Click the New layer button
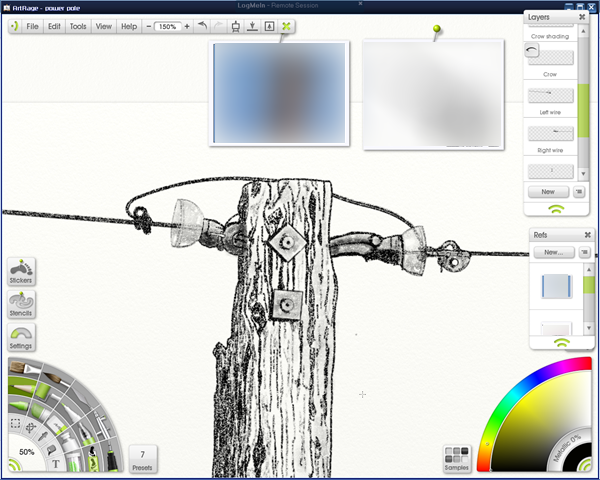 coord(548,192)
